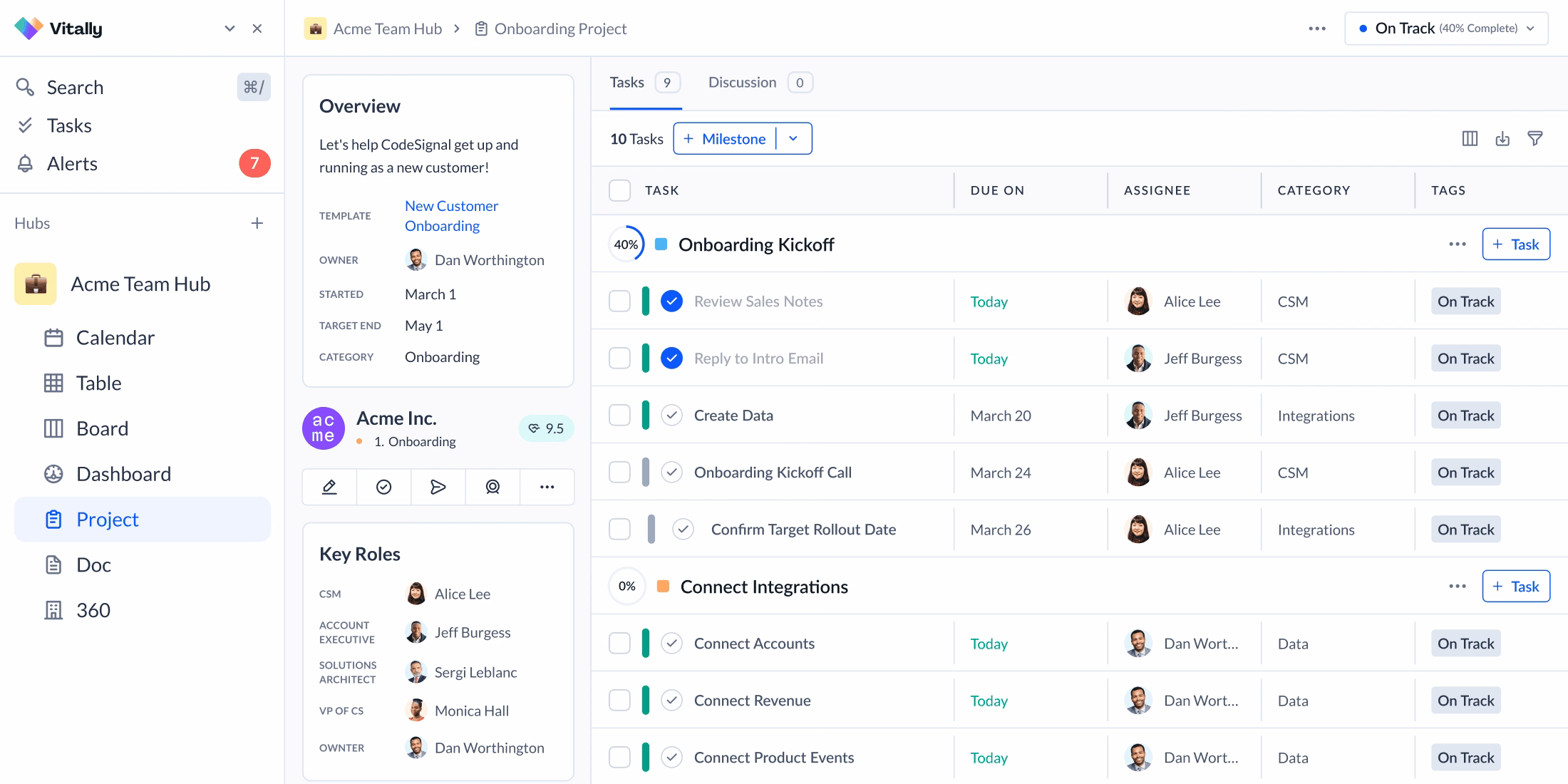The image size is (1568, 784).
Task: Click the plus icon next to Hubs
Action: [257, 223]
